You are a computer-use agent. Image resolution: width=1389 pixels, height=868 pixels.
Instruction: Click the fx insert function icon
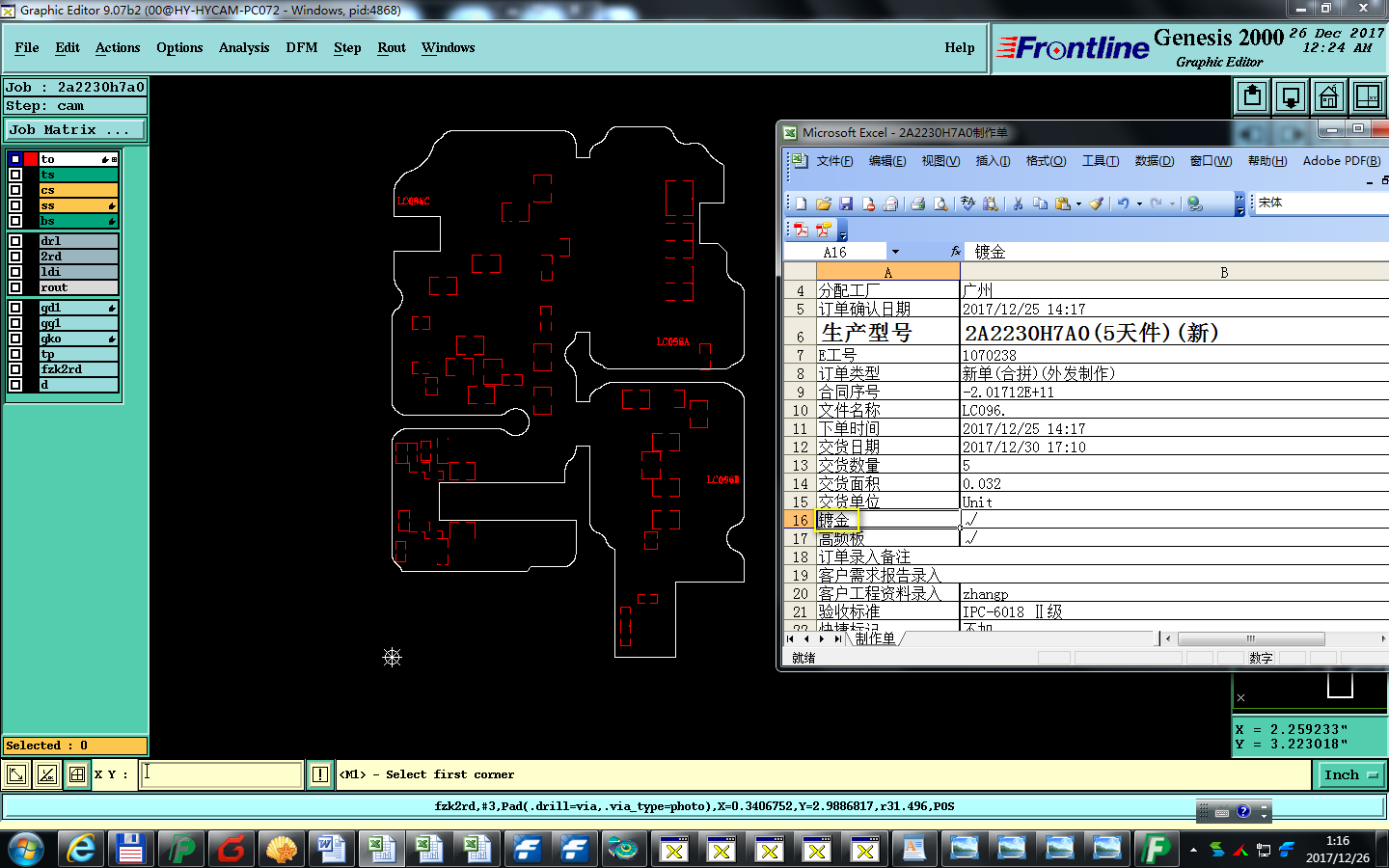point(956,252)
